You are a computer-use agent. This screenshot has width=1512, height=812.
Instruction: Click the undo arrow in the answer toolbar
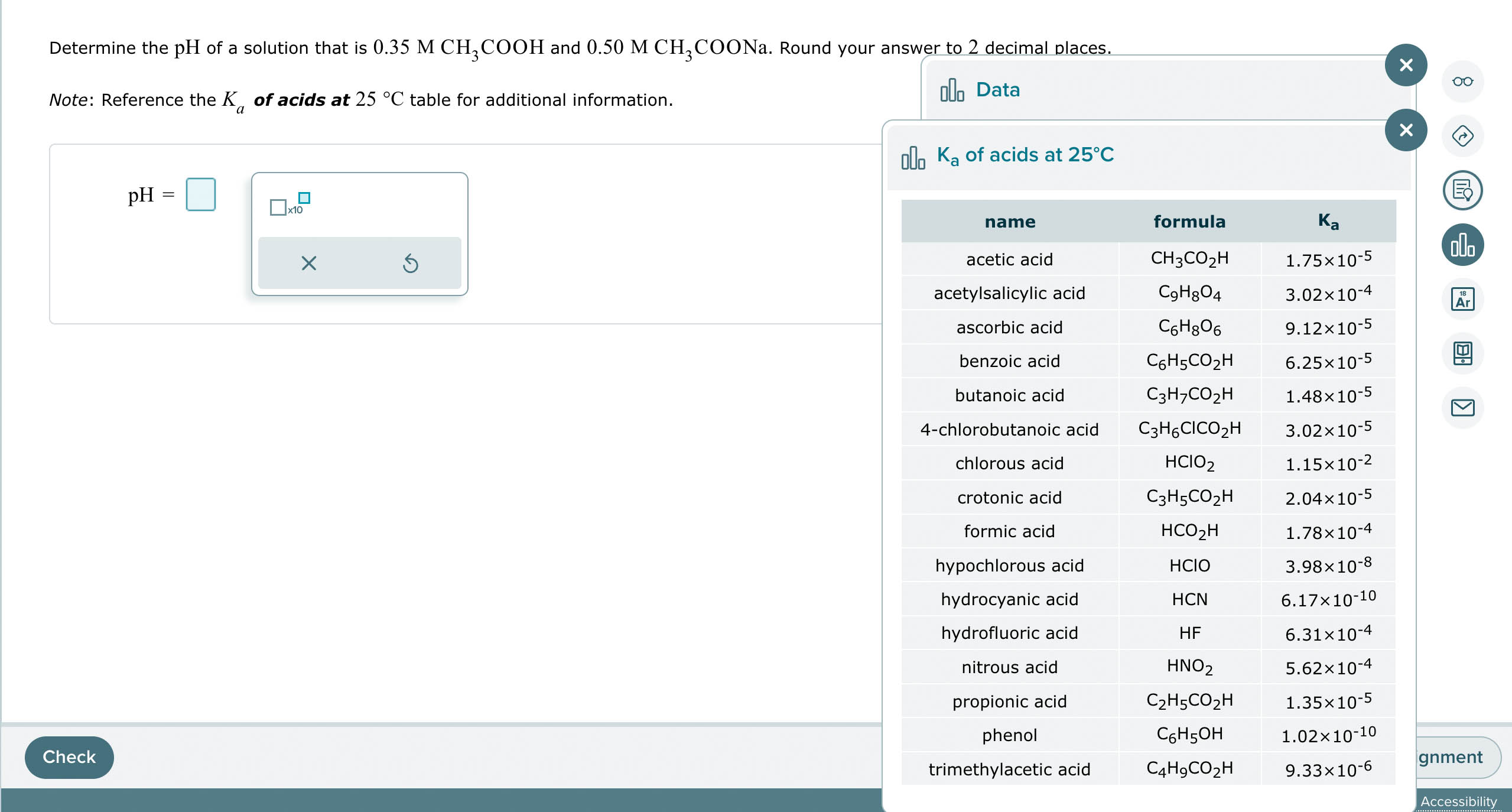[x=409, y=264]
